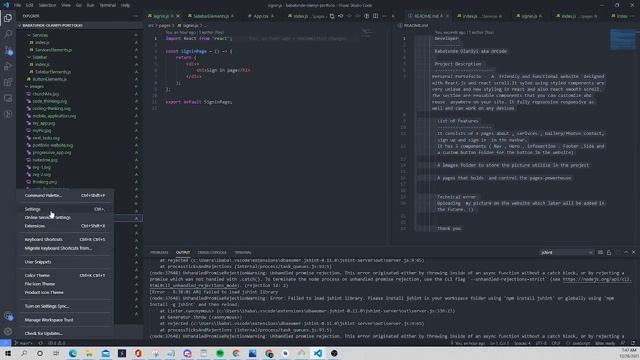The width and height of the screenshot is (640, 360).
Task: Click the README minimap preview
Action: click(x=623, y=39)
